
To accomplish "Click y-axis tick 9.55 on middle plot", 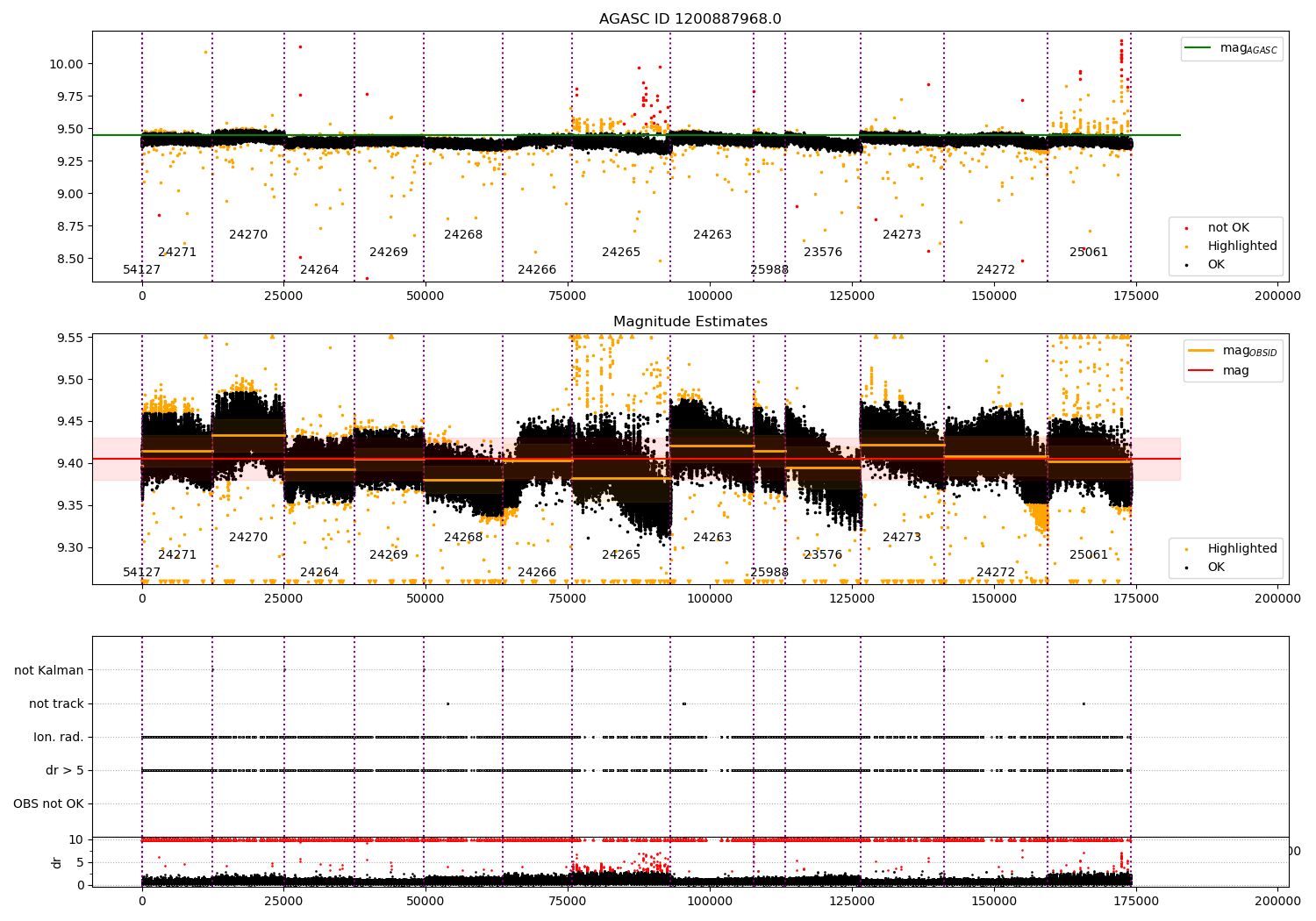I will (x=70, y=338).
